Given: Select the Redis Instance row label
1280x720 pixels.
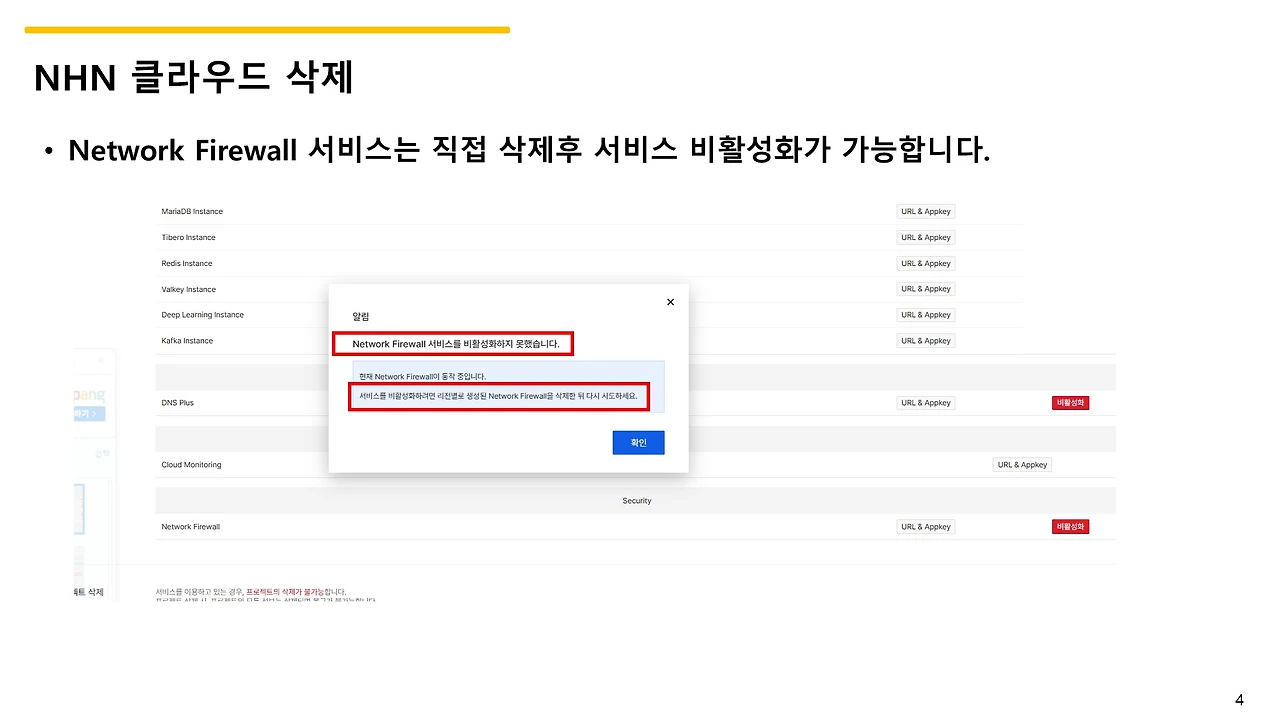Looking at the screenshot, I should 187,263.
